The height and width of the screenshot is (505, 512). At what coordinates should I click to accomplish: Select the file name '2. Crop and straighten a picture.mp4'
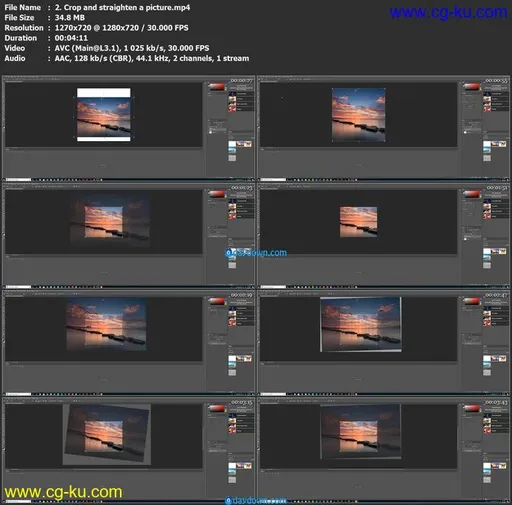pos(122,7)
